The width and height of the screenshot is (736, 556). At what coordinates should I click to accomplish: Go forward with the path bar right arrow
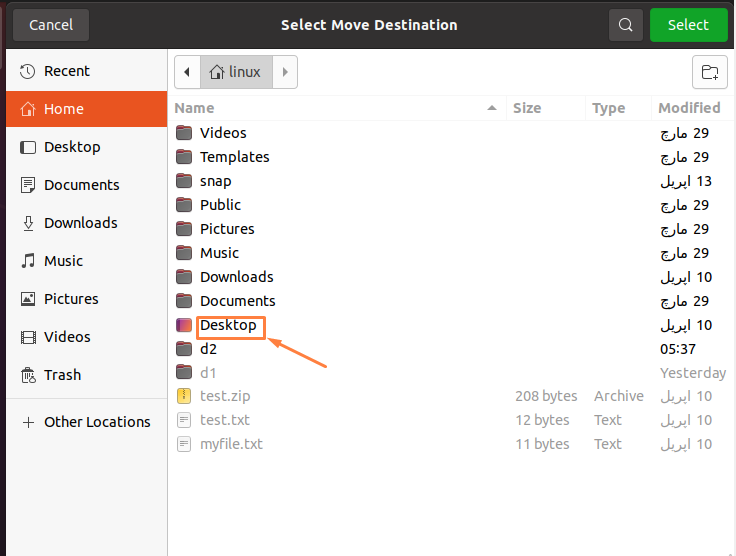[x=285, y=72]
